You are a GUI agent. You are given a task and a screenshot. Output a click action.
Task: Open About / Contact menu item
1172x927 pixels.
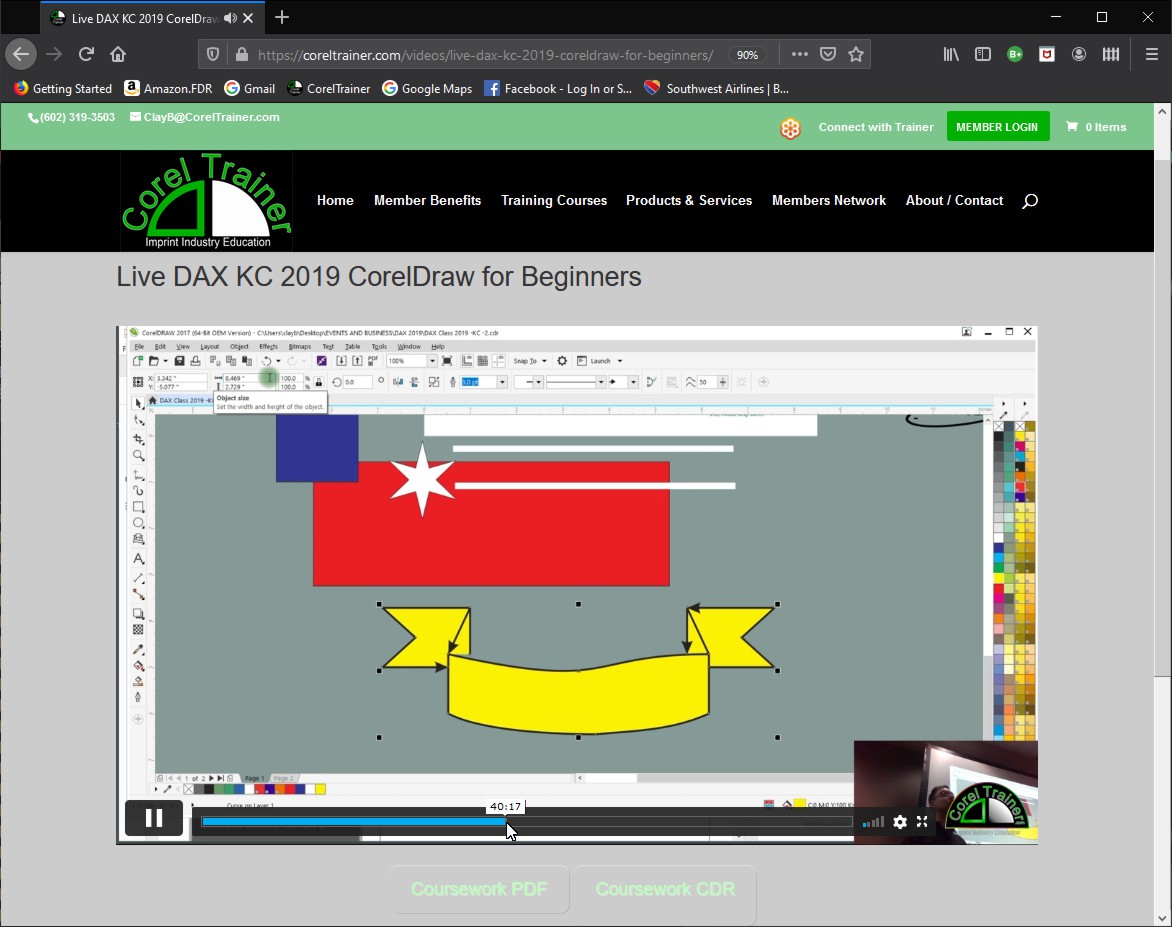click(954, 200)
